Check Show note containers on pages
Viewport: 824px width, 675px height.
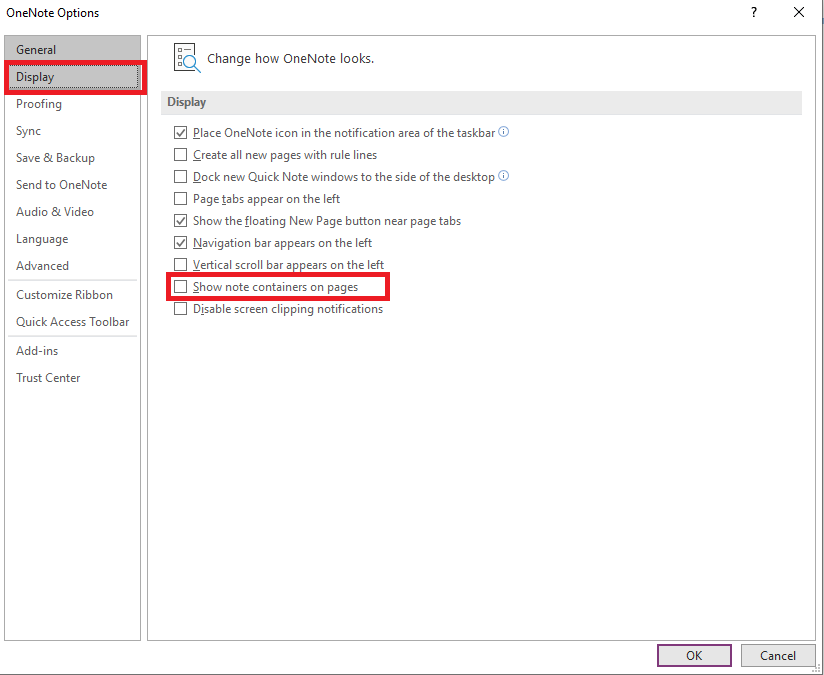(181, 286)
